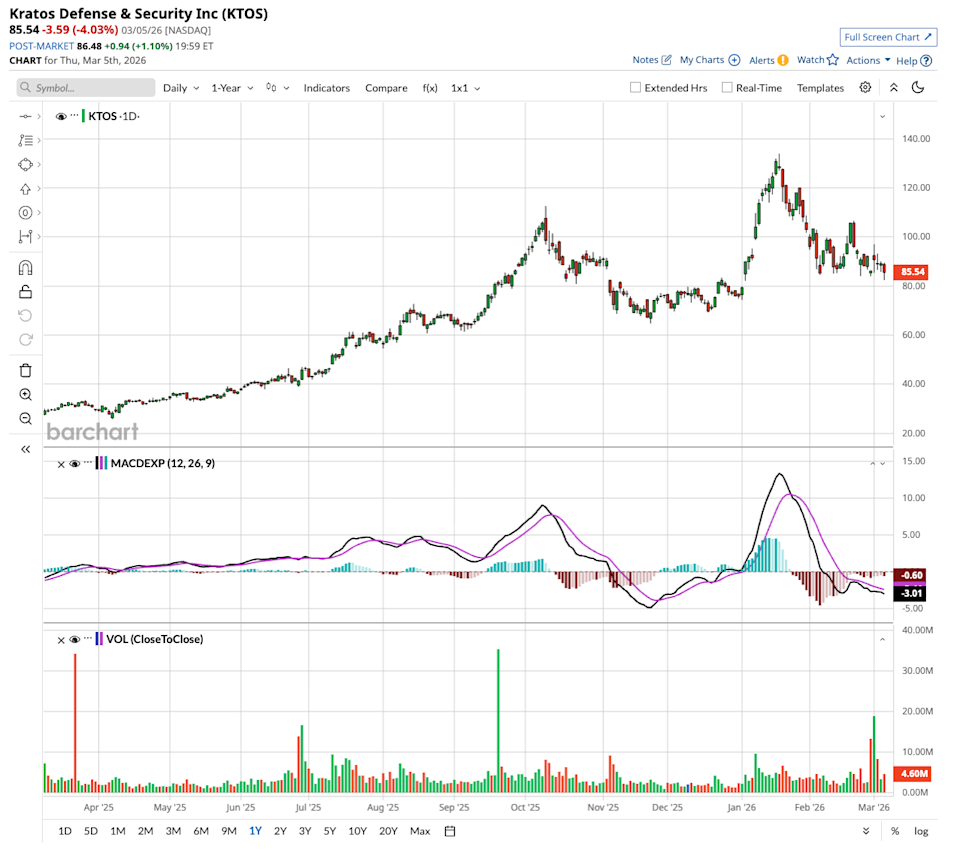Open chart settings gear icon

865,88
